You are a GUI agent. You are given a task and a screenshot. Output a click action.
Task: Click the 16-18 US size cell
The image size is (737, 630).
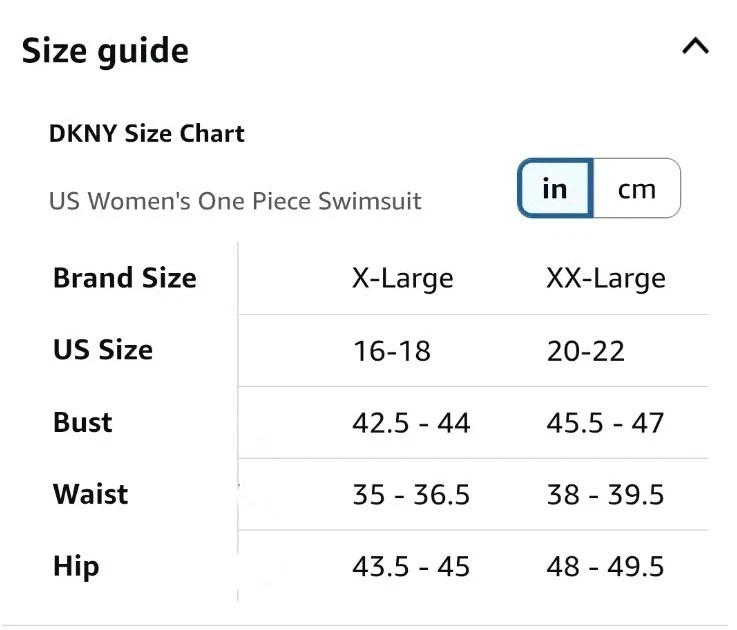(x=391, y=351)
